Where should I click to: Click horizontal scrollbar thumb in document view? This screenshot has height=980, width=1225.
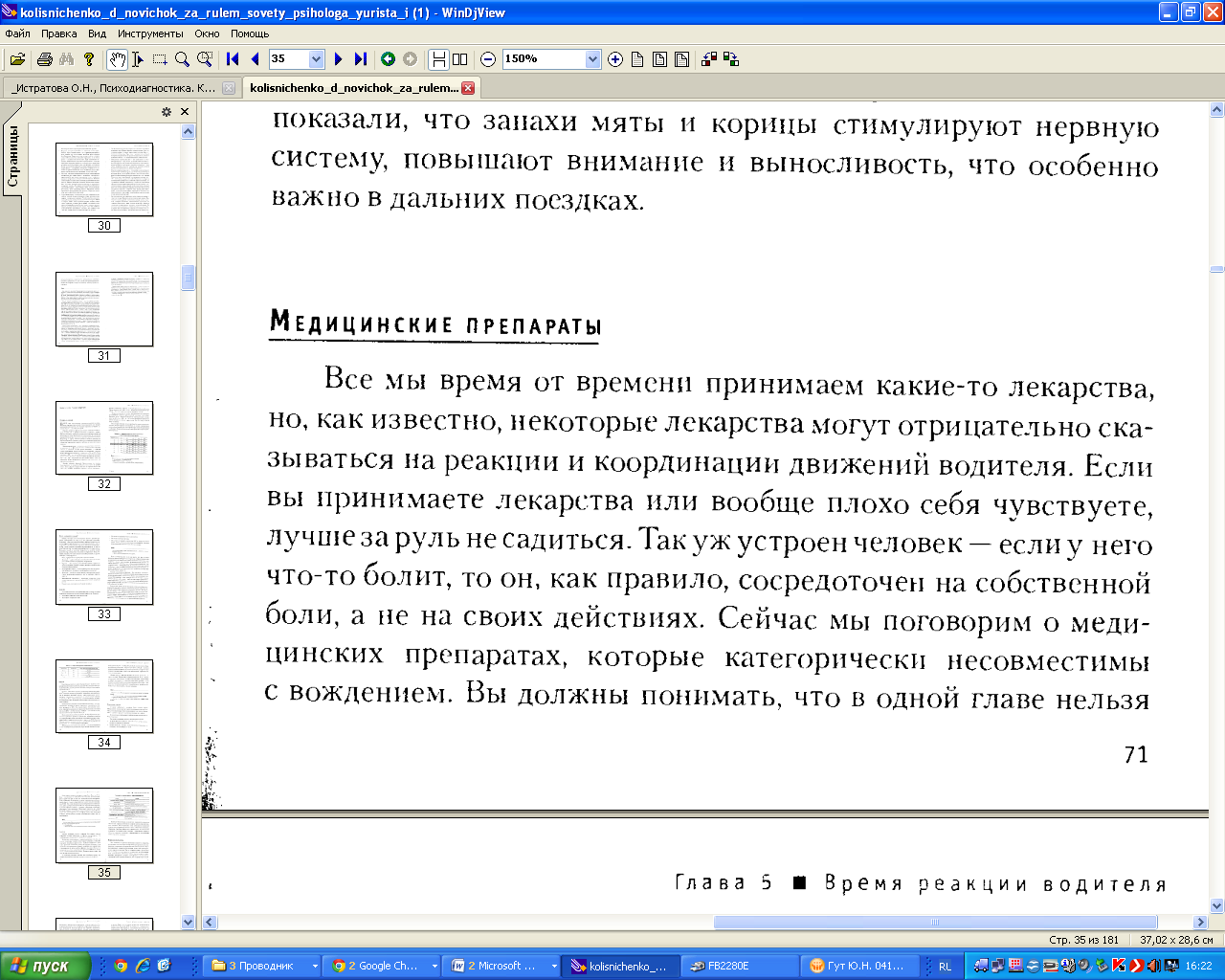click(x=935, y=923)
